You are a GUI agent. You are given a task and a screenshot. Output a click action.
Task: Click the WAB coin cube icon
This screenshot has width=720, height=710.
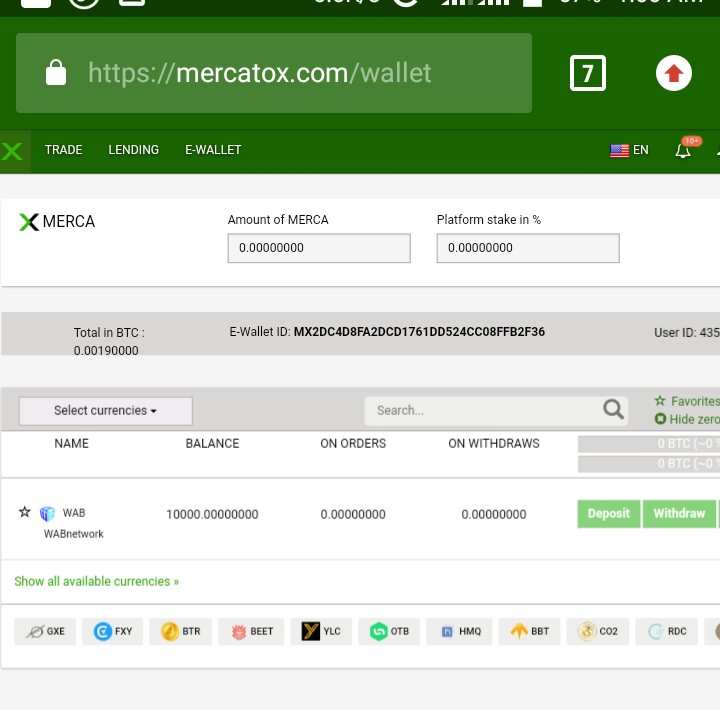[x=47, y=513]
